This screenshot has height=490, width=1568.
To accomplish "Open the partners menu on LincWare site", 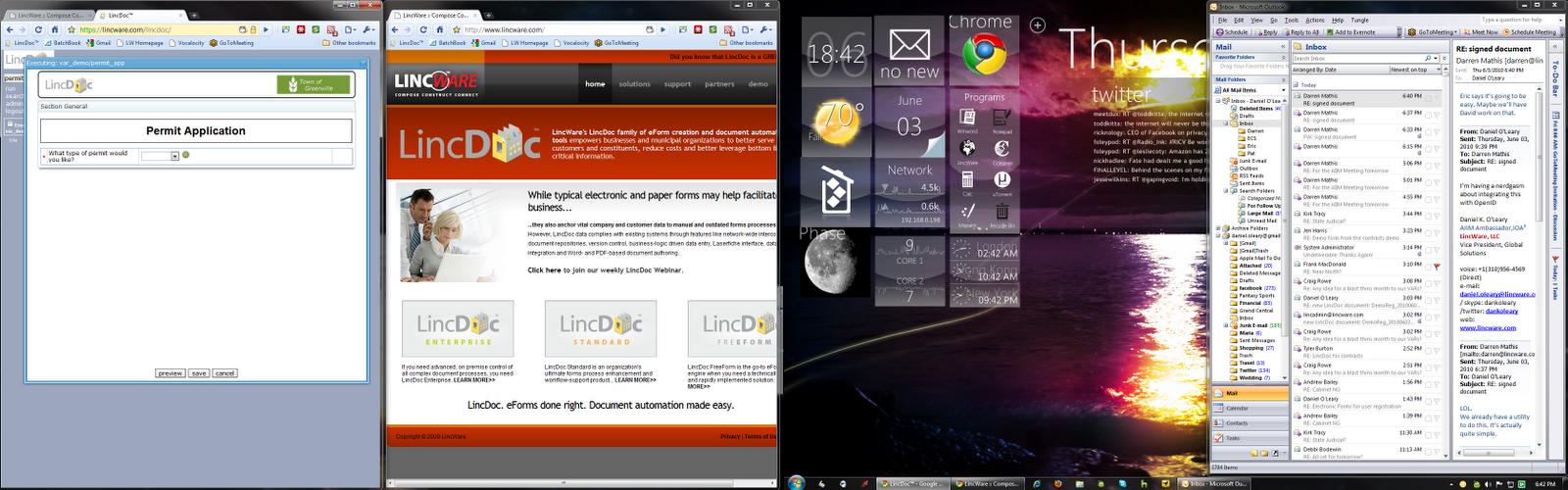I will pyautogui.click(x=719, y=84).
